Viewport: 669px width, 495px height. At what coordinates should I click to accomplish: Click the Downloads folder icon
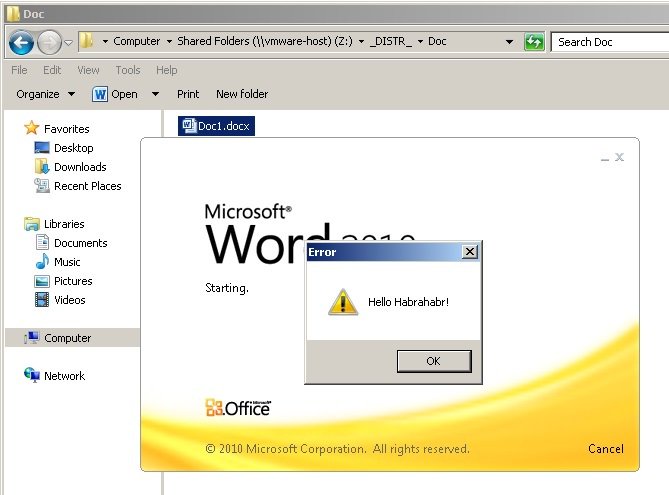click(42, 166)
